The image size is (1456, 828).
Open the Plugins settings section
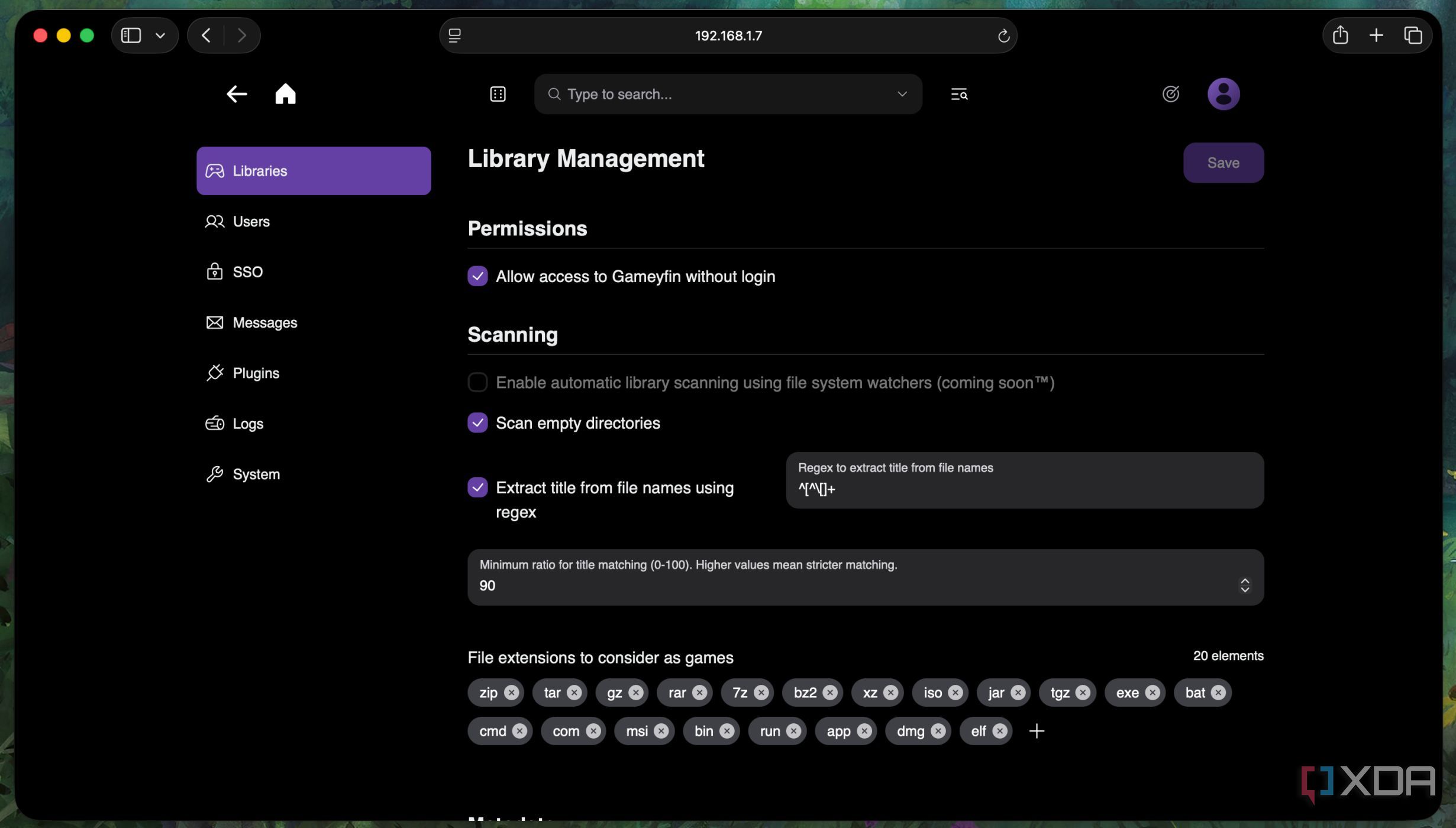point(314,373)
